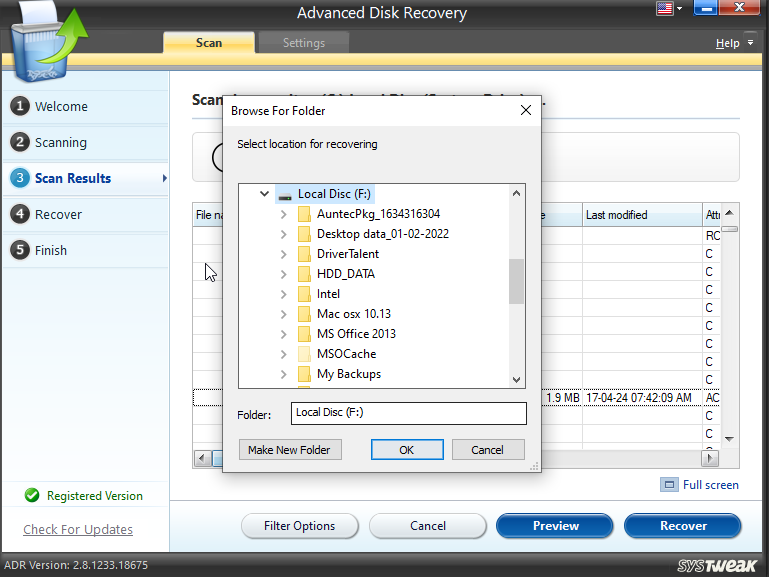Open the Help menu dropdown arrow
Viewport: 769px width, 577px height.
coord(750,43)
